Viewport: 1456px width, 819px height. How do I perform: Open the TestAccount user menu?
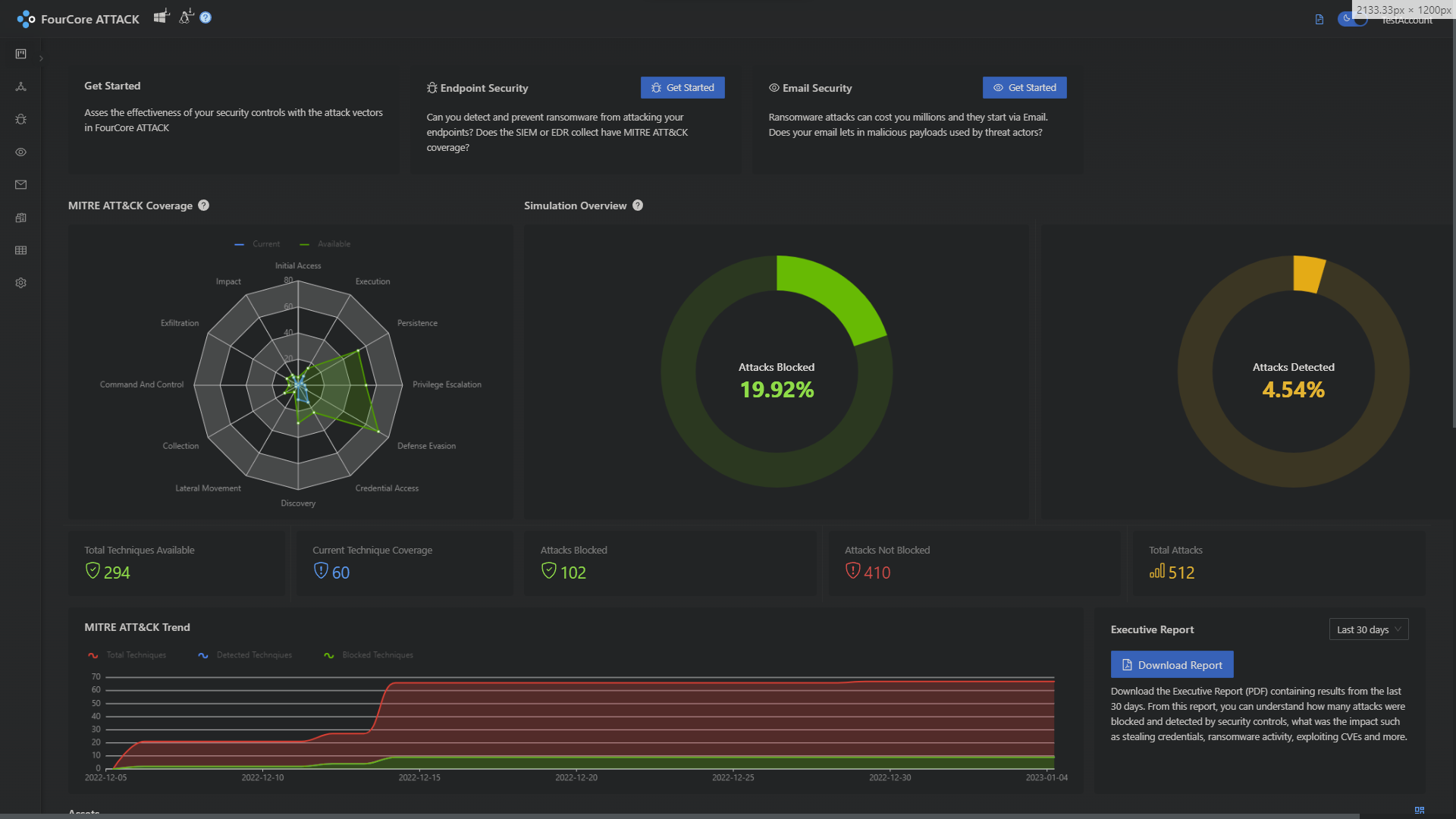[x=1407, y=21]
